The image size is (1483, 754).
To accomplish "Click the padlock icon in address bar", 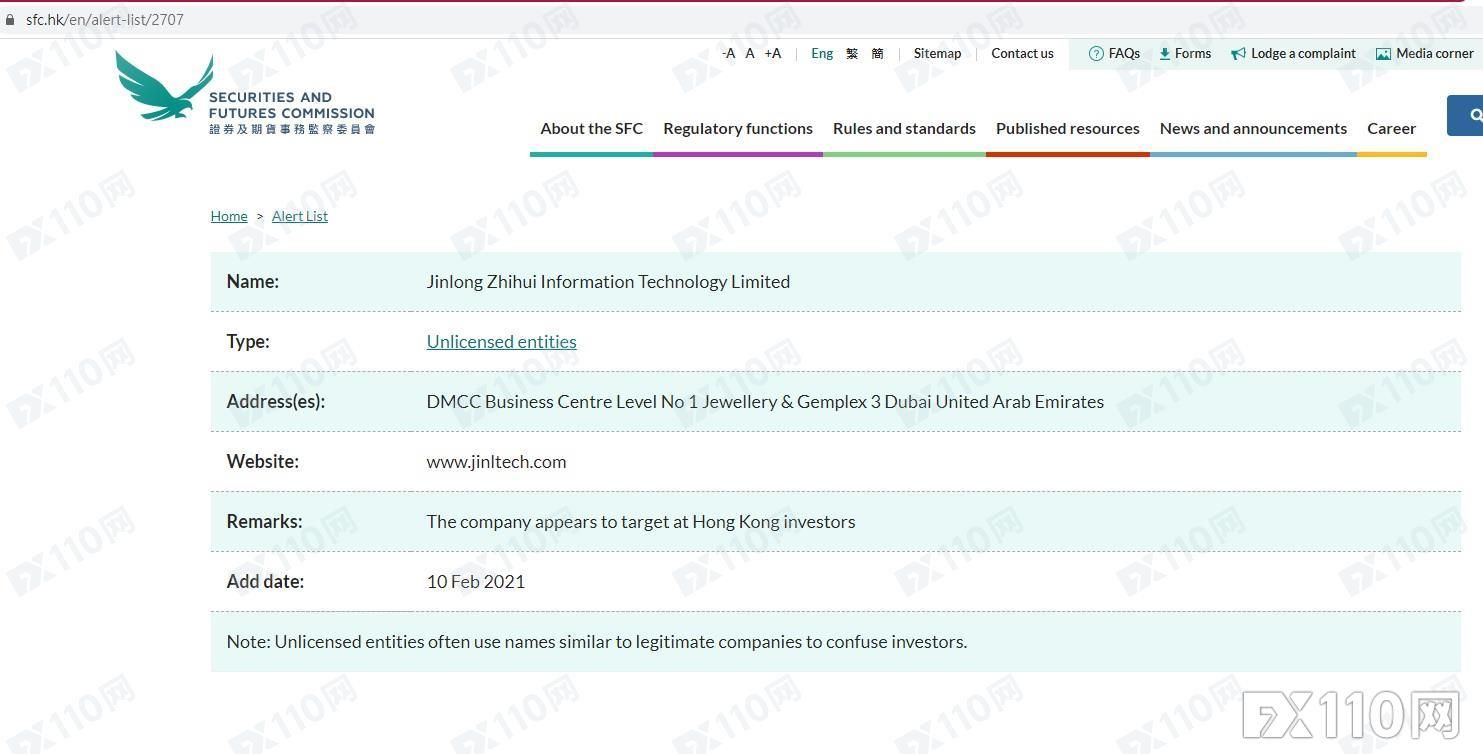I will coord(11,20).
